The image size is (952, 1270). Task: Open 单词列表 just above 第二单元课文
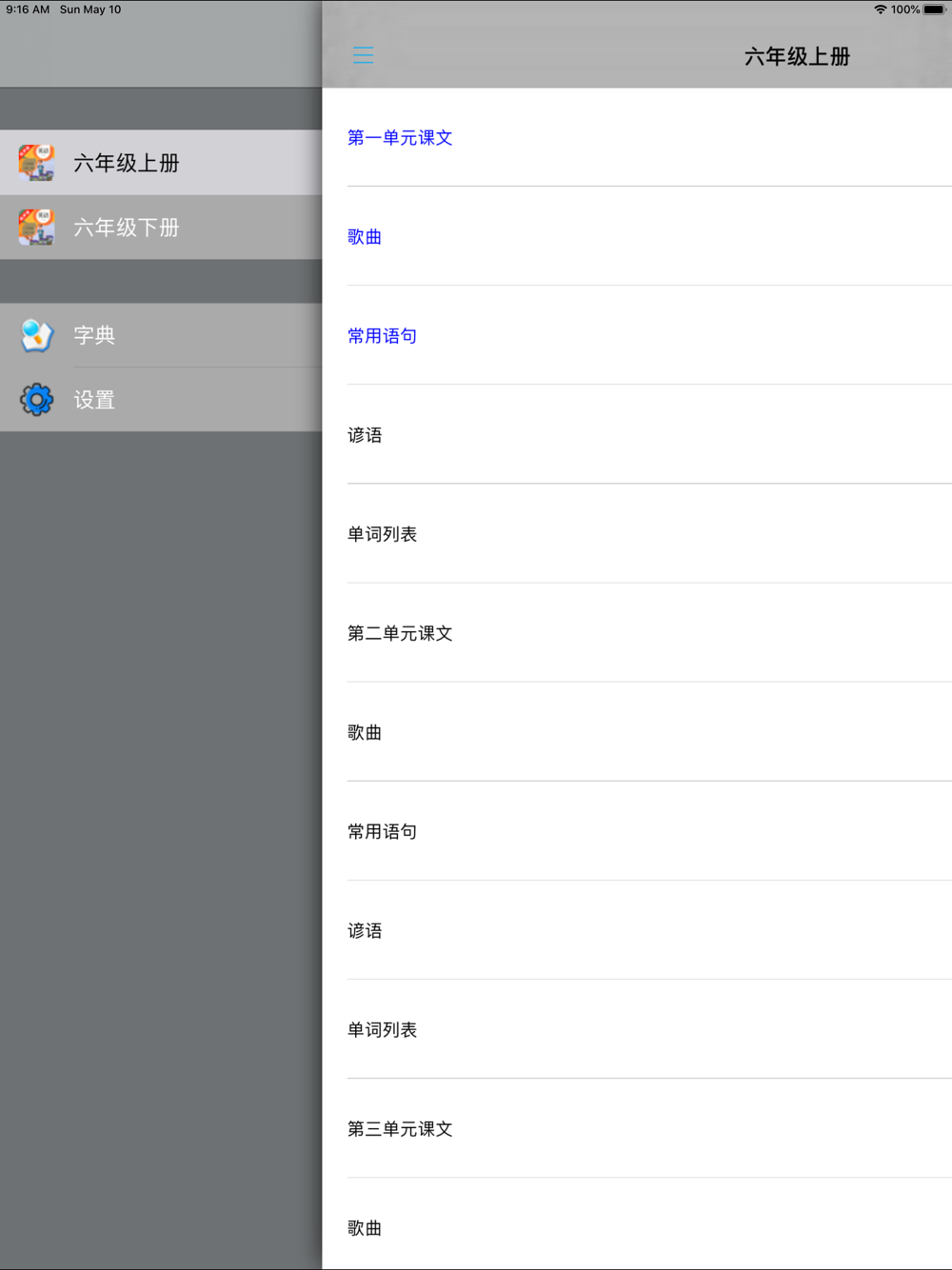pyautogui.click(x=382, y=534)
